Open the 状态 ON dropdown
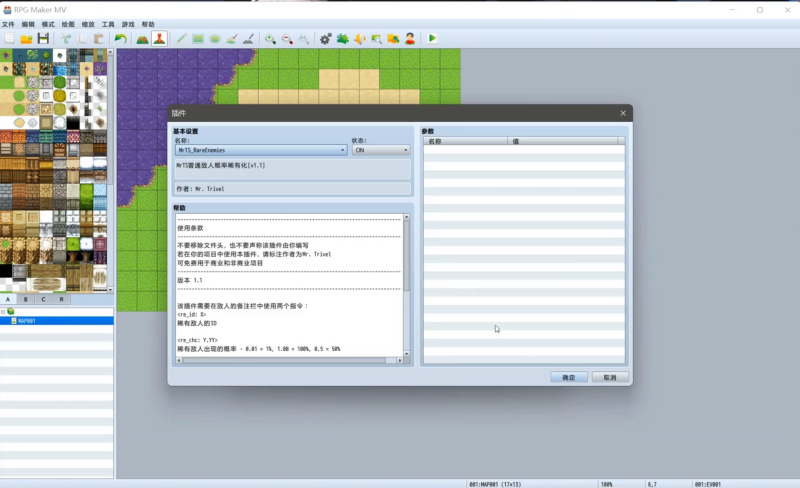This screenshot has width=800, height=488. click(x=381, y=150)
